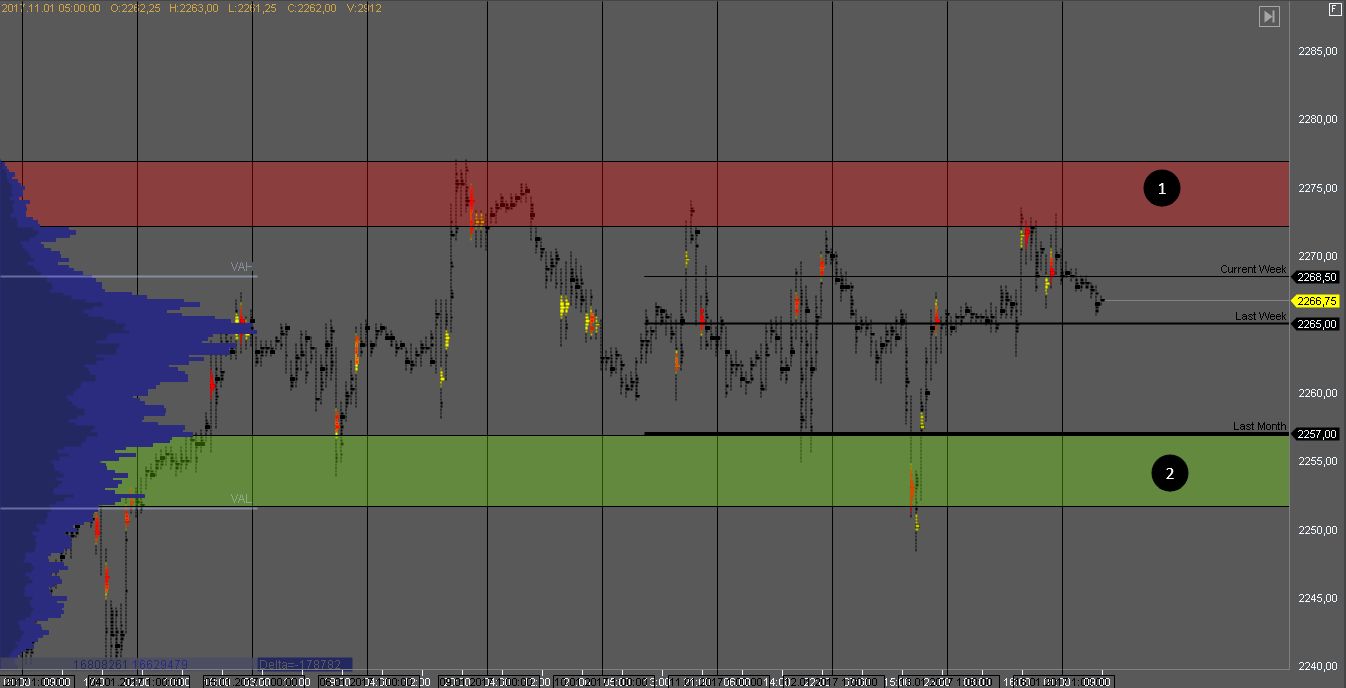Click the 2285,00 label on price scale
1346x688 pixels.
[x=1317, y=51]
